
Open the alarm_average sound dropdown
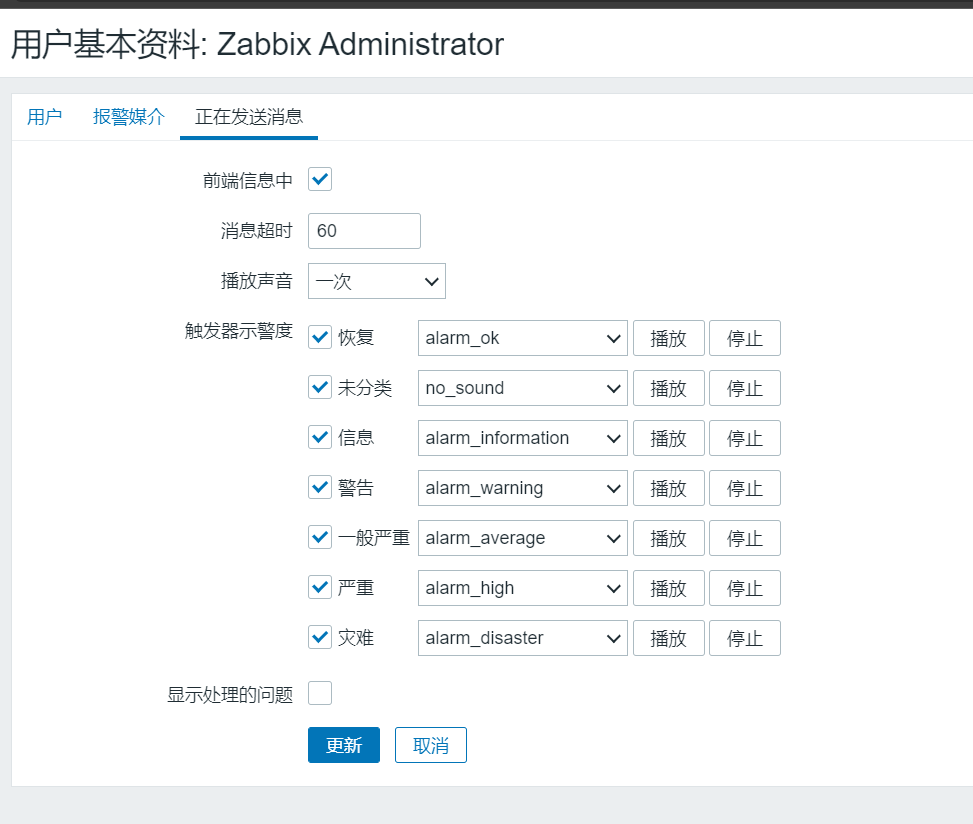(x=522, y=538)
